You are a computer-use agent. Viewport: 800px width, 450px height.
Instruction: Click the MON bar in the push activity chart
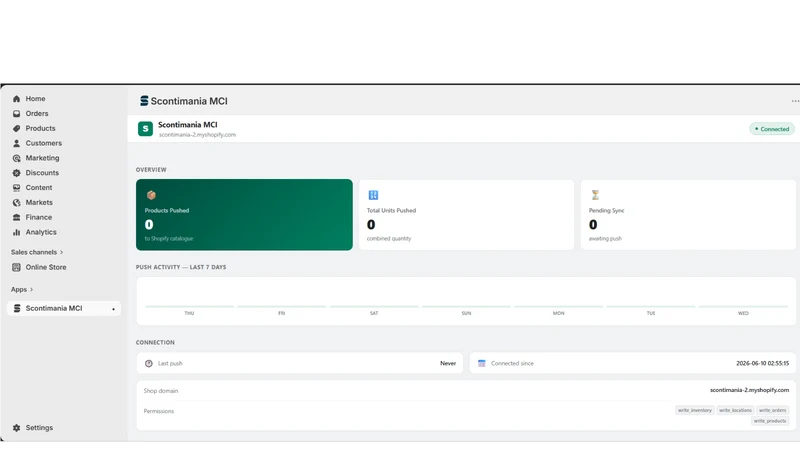tap(559, 307)
